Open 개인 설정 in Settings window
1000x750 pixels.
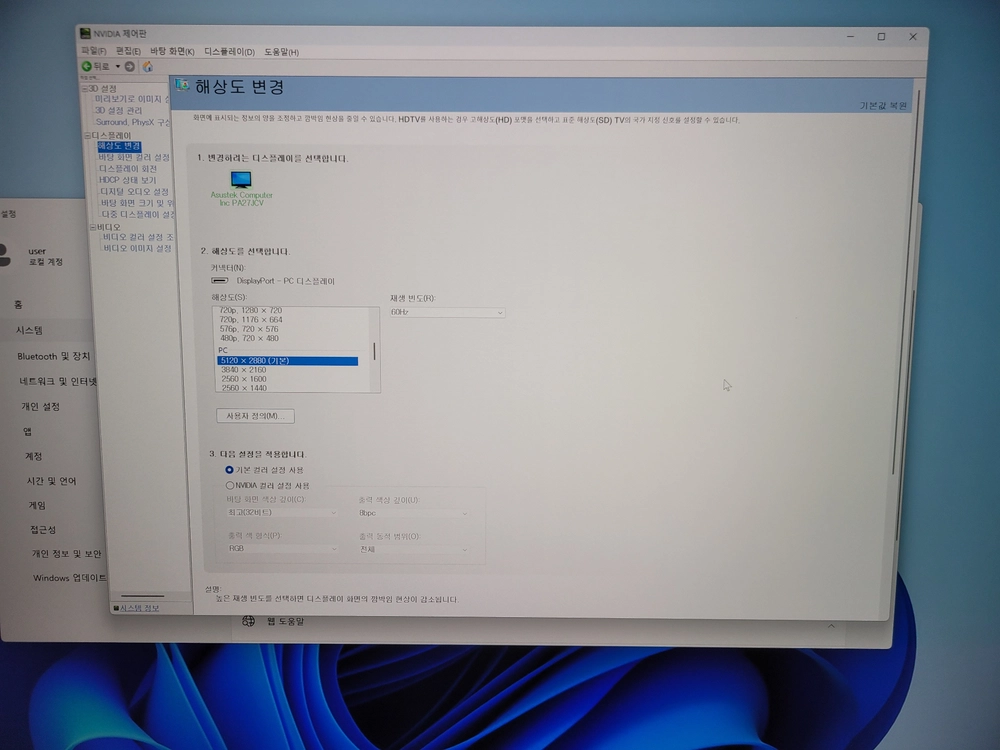click(40, 406)
